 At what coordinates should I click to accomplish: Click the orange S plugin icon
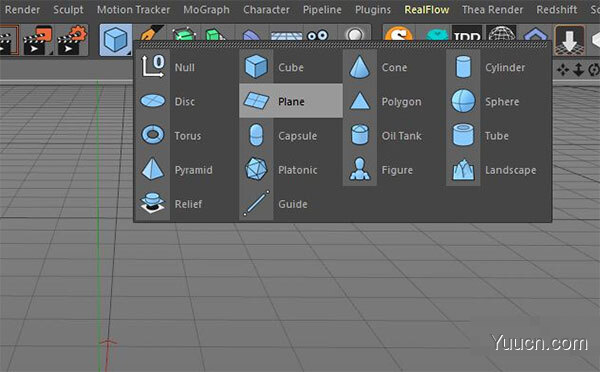point(399,33)
